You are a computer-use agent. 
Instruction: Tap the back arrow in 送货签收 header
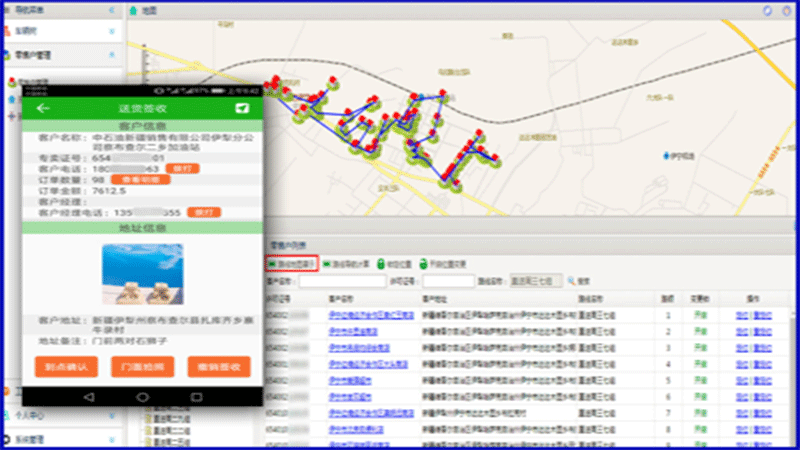click(42, 108)
